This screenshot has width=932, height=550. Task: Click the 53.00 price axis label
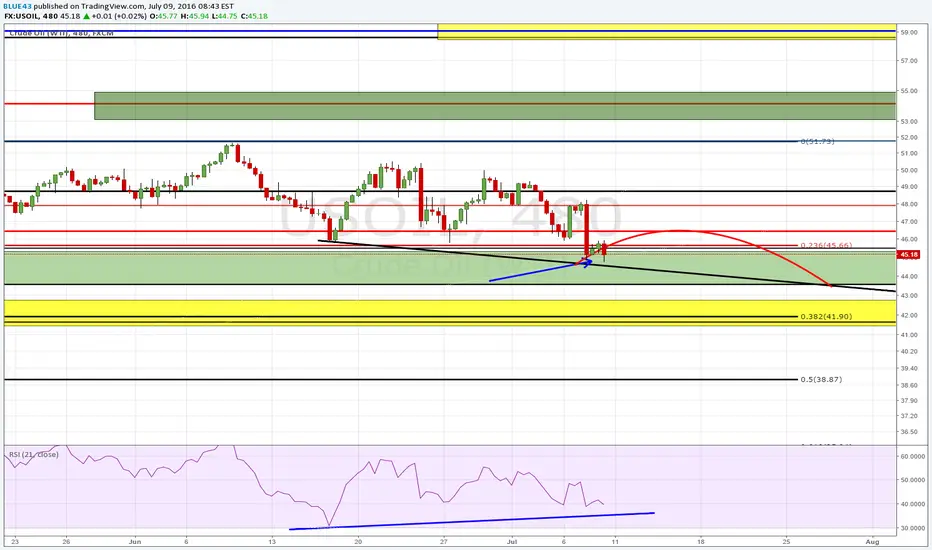coord(909,121)
